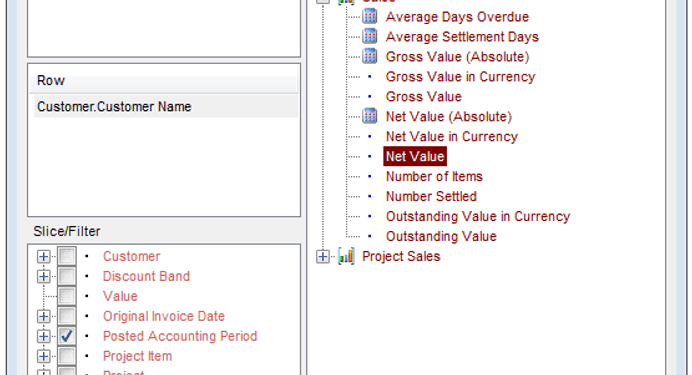Click the Project Sales cube chart icon
The height and width of the screenshot is (375, 692).
346,256
